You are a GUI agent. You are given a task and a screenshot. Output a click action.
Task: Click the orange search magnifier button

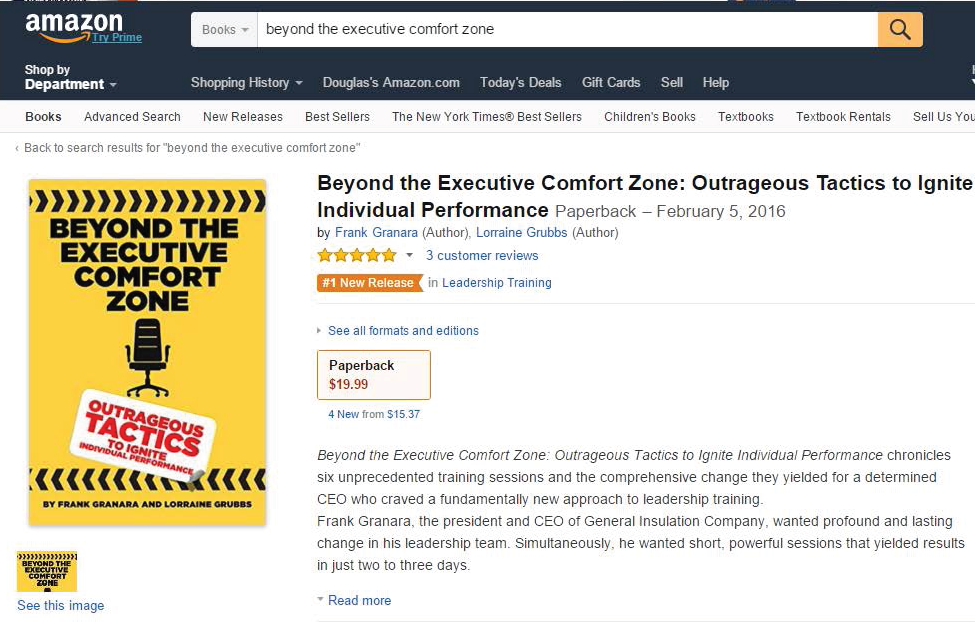point(900,29)
